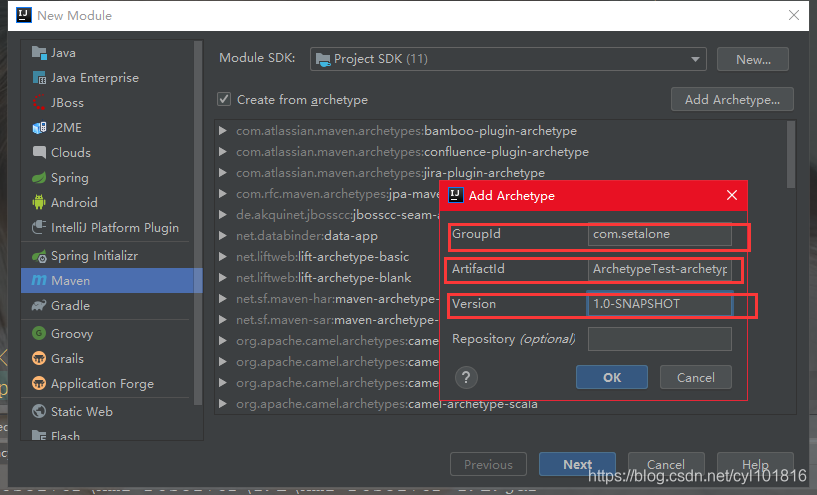Select the Static Web label

point(82,411)
